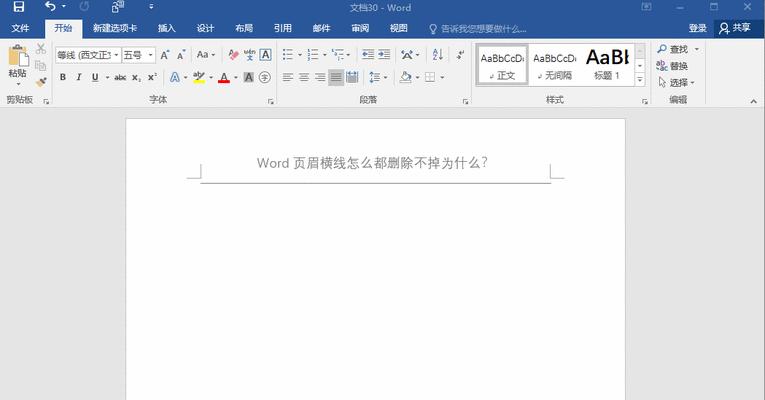765x400 pixels.
Task: Apply the No Spacing (无间隔) style
Action: point(554,65)
